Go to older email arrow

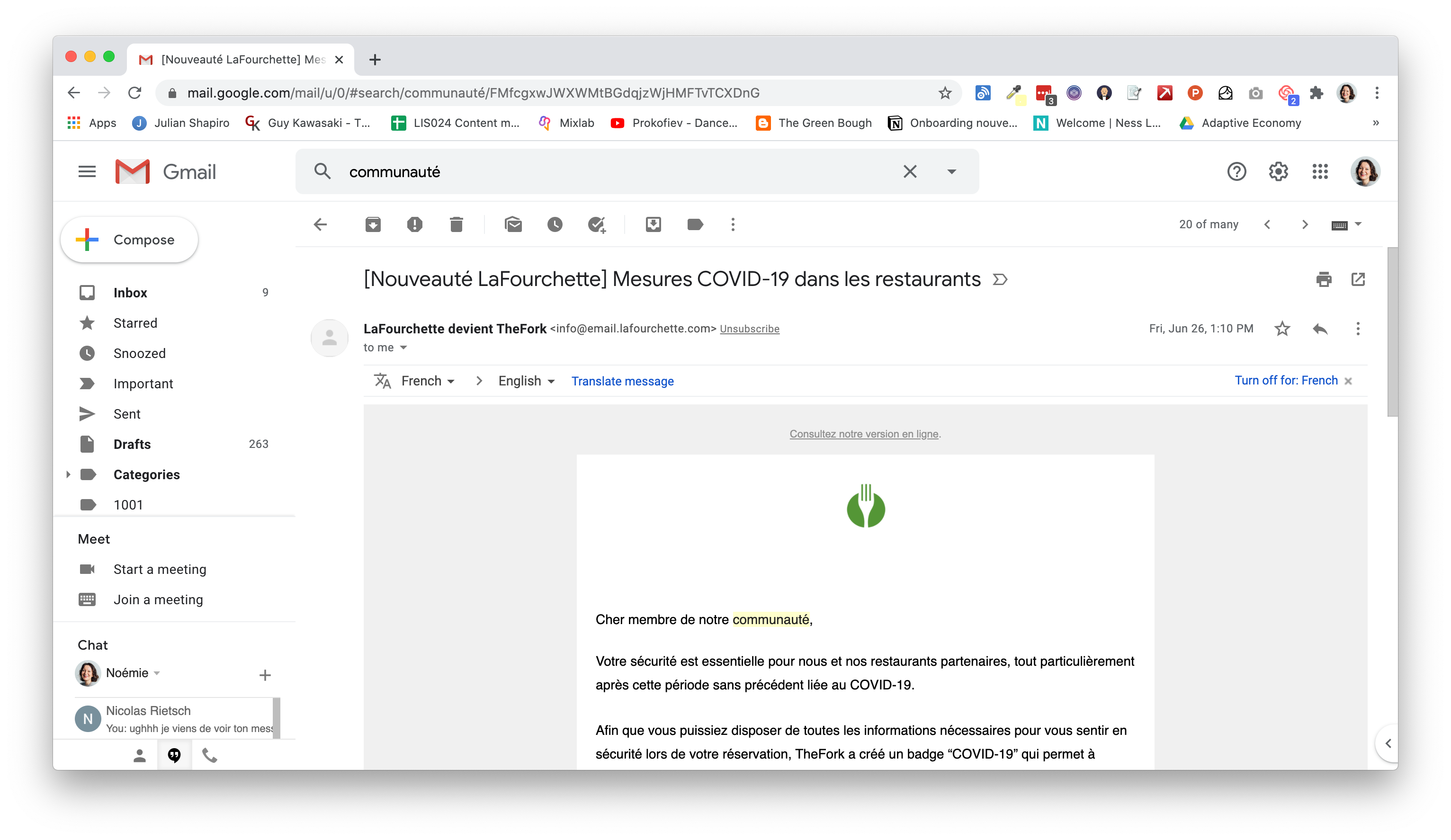(1305, 224)
